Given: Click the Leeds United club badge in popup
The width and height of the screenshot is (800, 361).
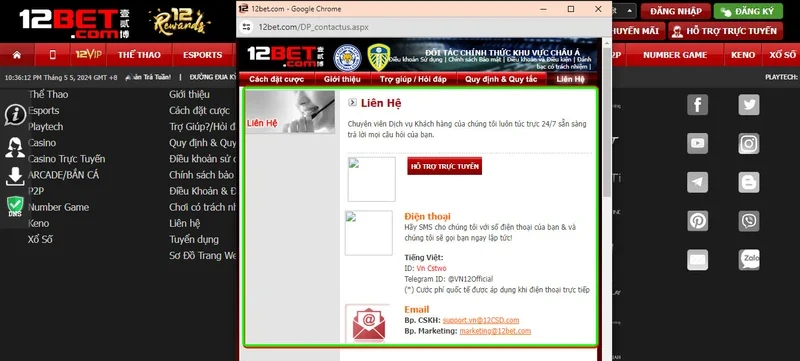Looking at the screenshot, I should (379, 58).
